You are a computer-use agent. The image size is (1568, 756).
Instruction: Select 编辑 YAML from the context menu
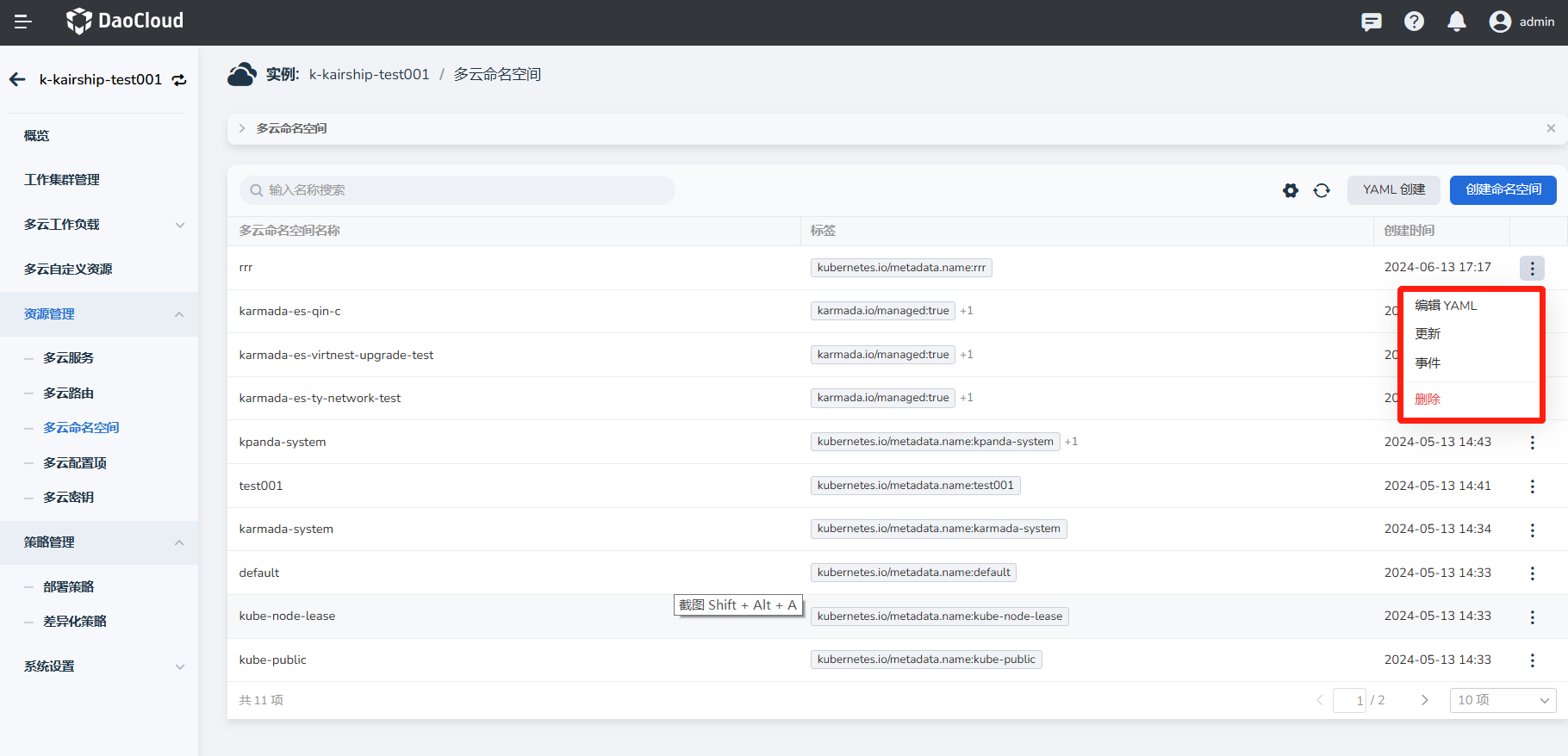pos(1446,306)
